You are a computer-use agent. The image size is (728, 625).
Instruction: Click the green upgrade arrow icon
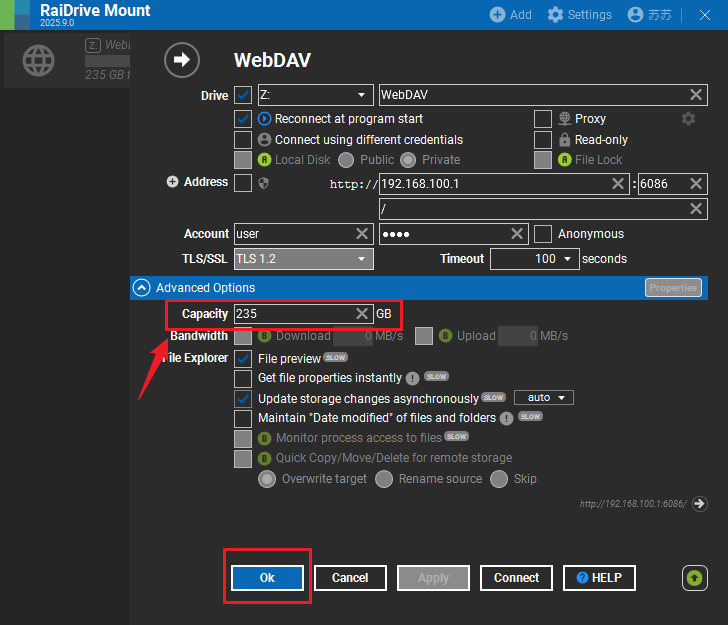click(695, 578)
